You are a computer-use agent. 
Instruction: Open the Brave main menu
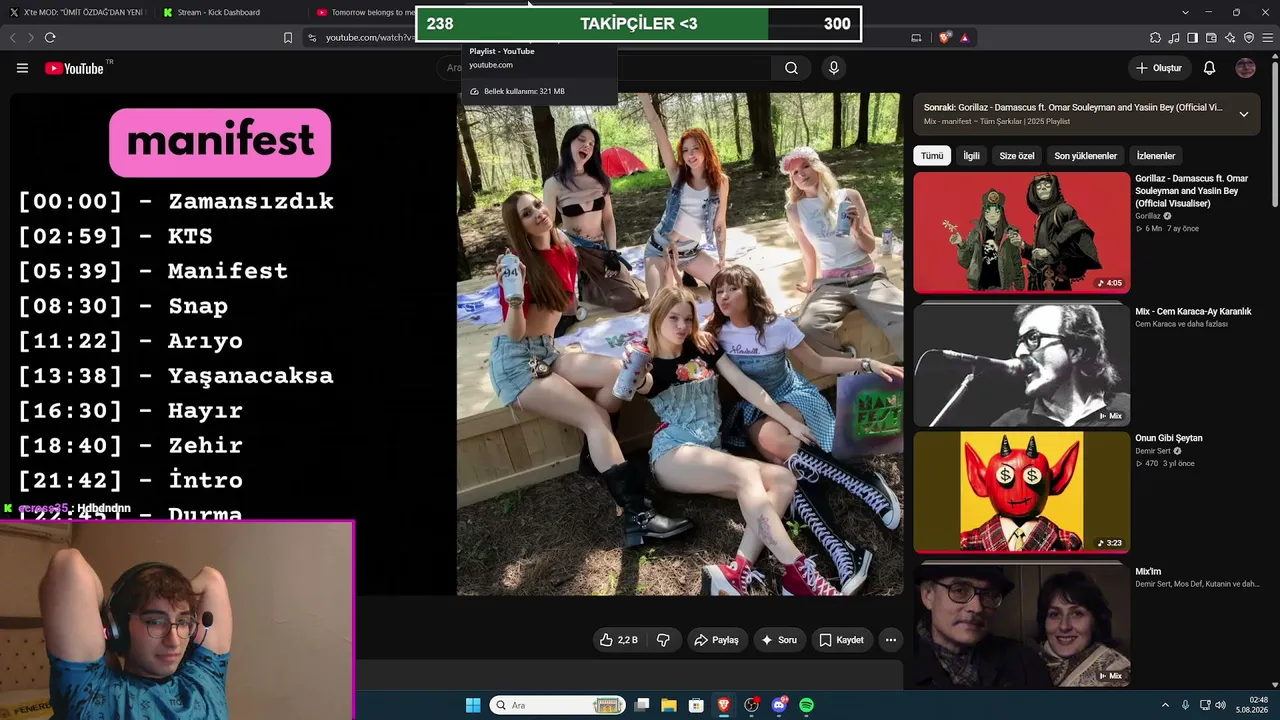[1266, 38]
